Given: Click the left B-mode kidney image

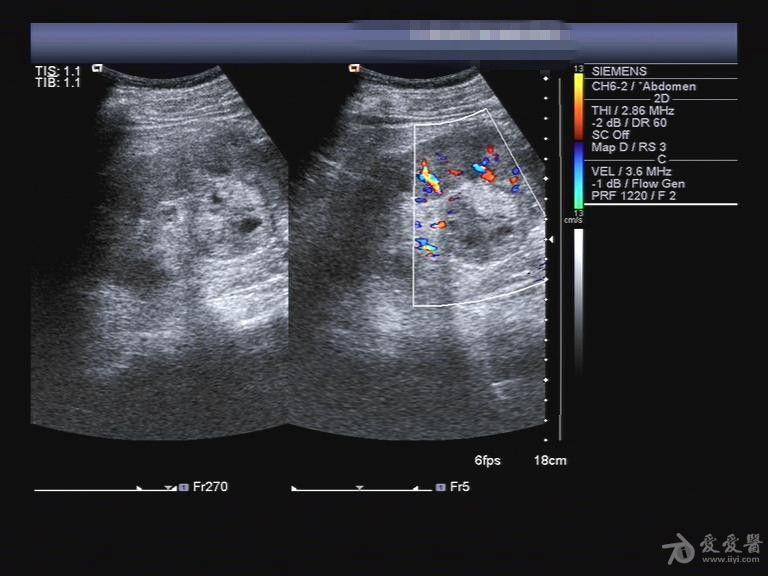Looking at the screenshot, I should (159, 252).
